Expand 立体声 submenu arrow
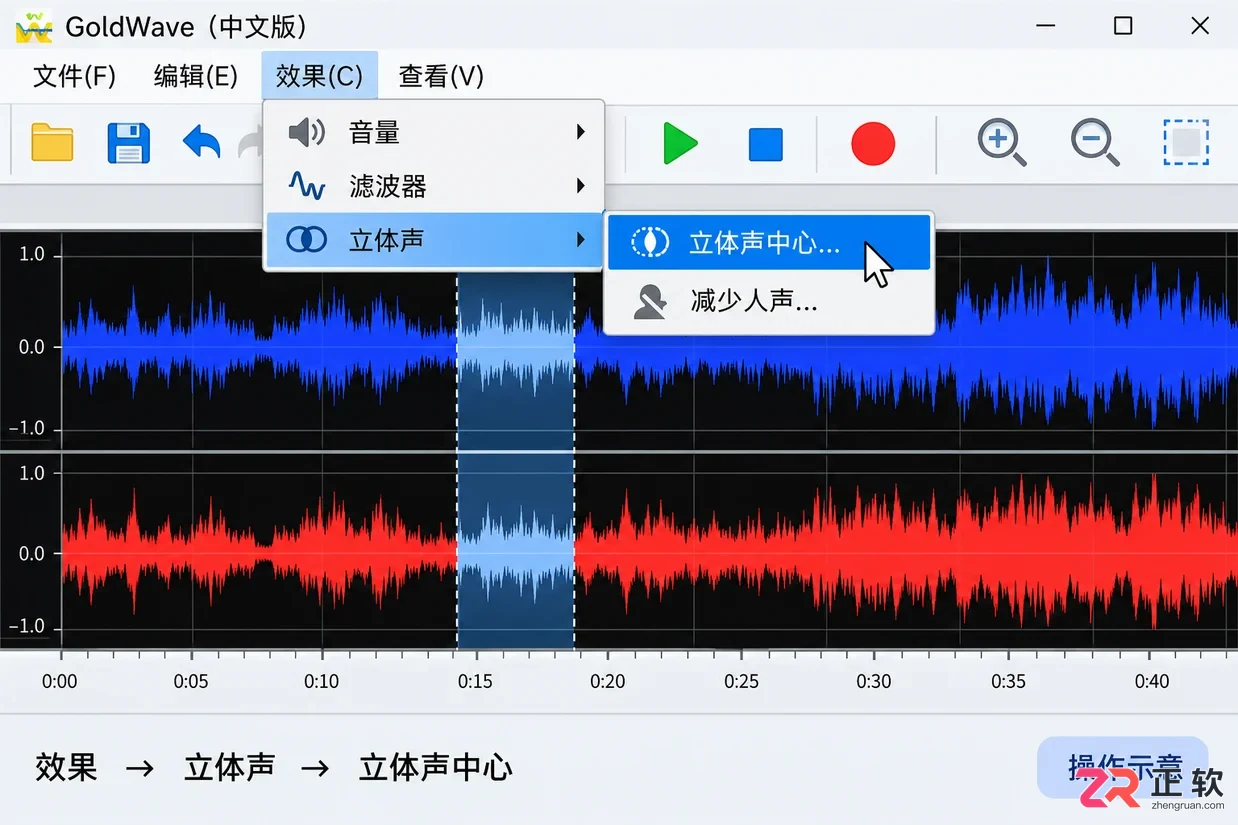The width and height of the screenshot is (1238, 825). coord(580,239)
